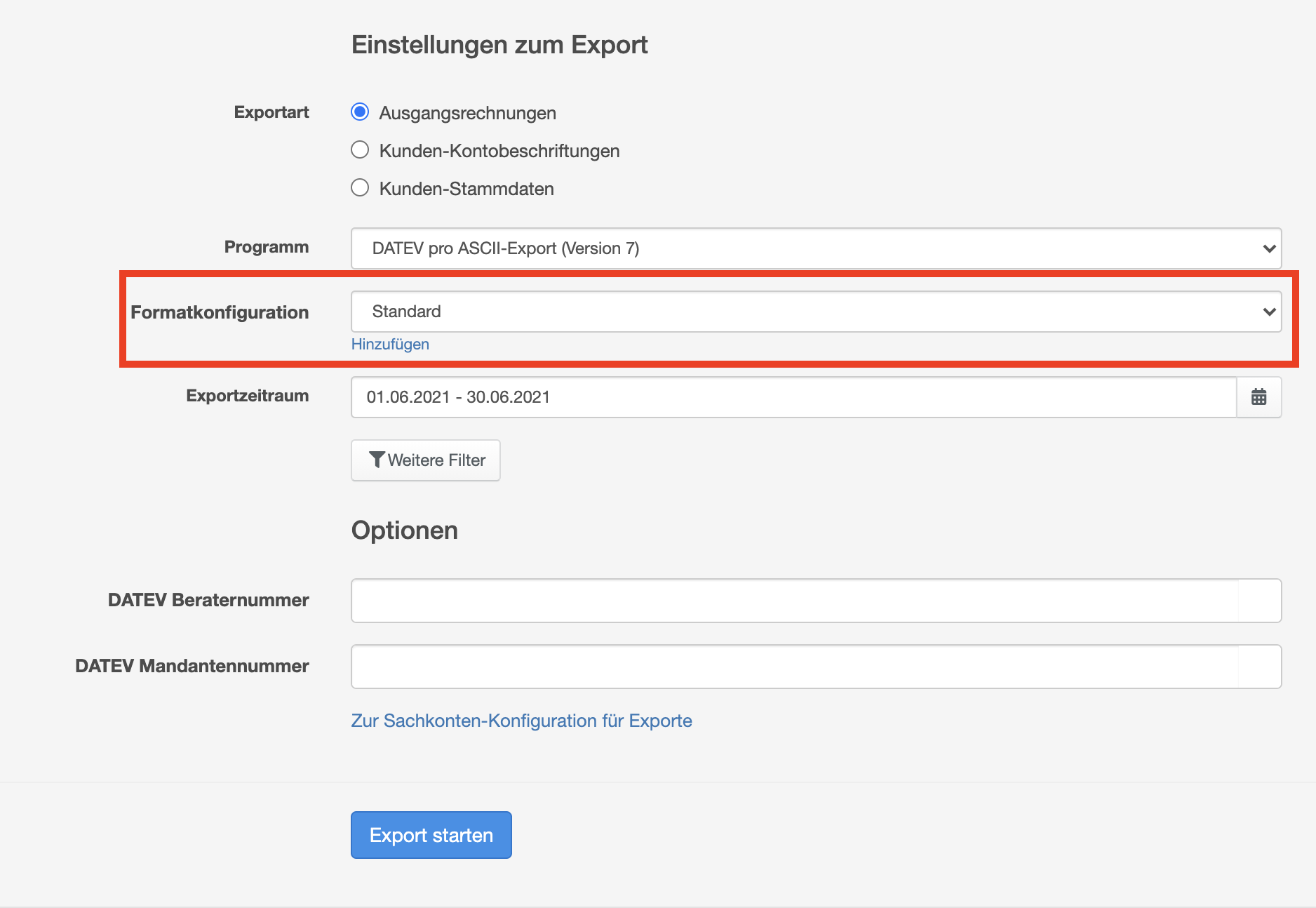
Task: Choose Kunden-Kontobeschriftungen as export type
Action: pyautogui.click(x=360, y=150)
